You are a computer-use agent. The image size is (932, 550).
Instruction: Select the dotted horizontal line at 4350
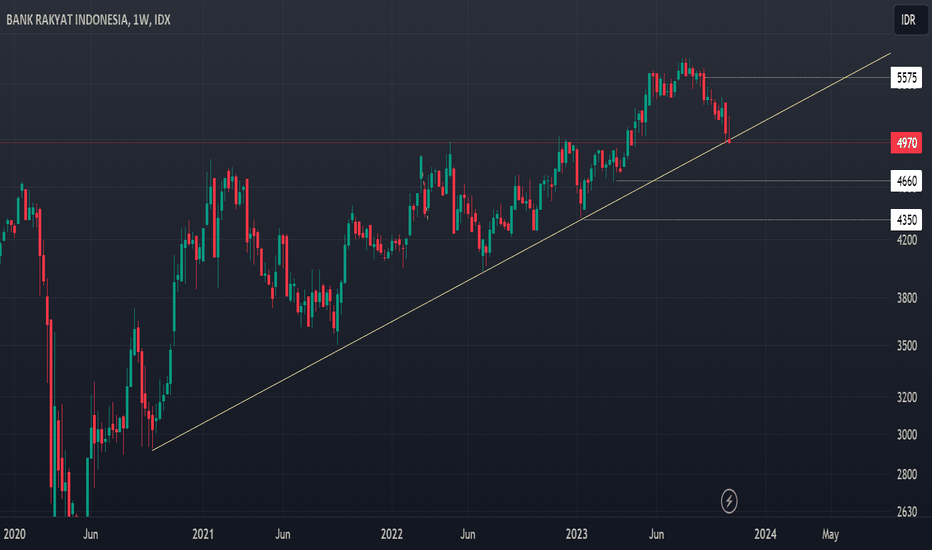click(737, 220)
